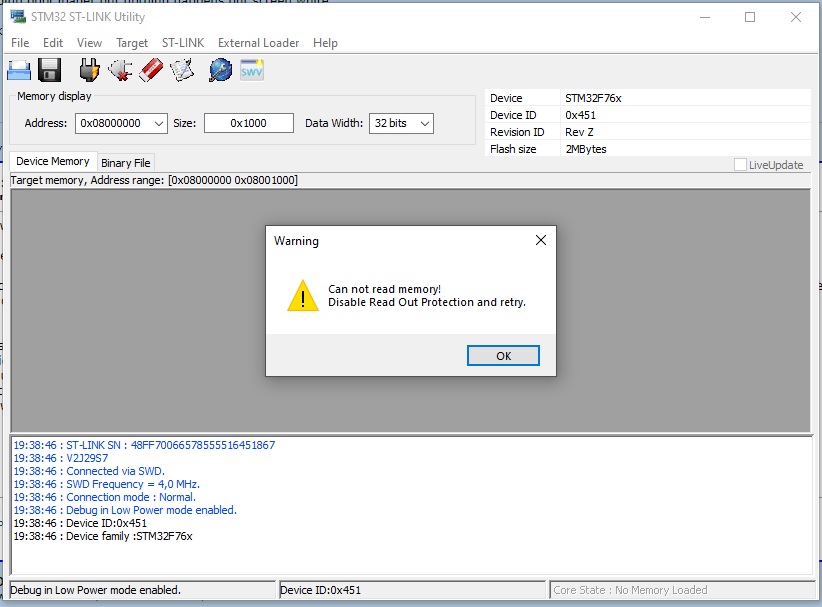Viewport: 822px width, 607px height.
Task: Click status bar 'Debug in Low Power mode enabled.'
Action: pos(95,590)
